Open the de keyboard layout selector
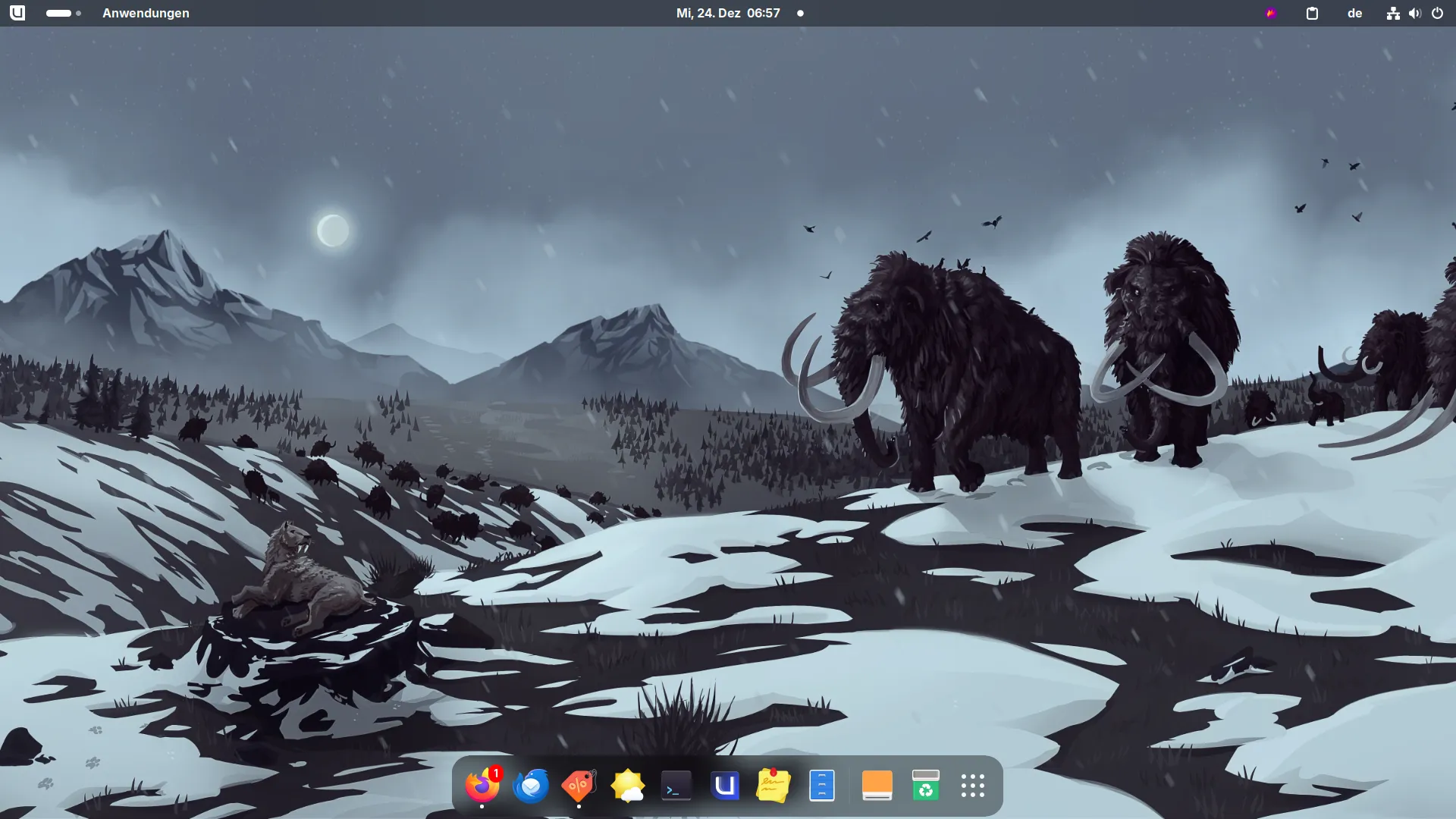Viewport: 1456px width, 819px height. [1354, 13]
